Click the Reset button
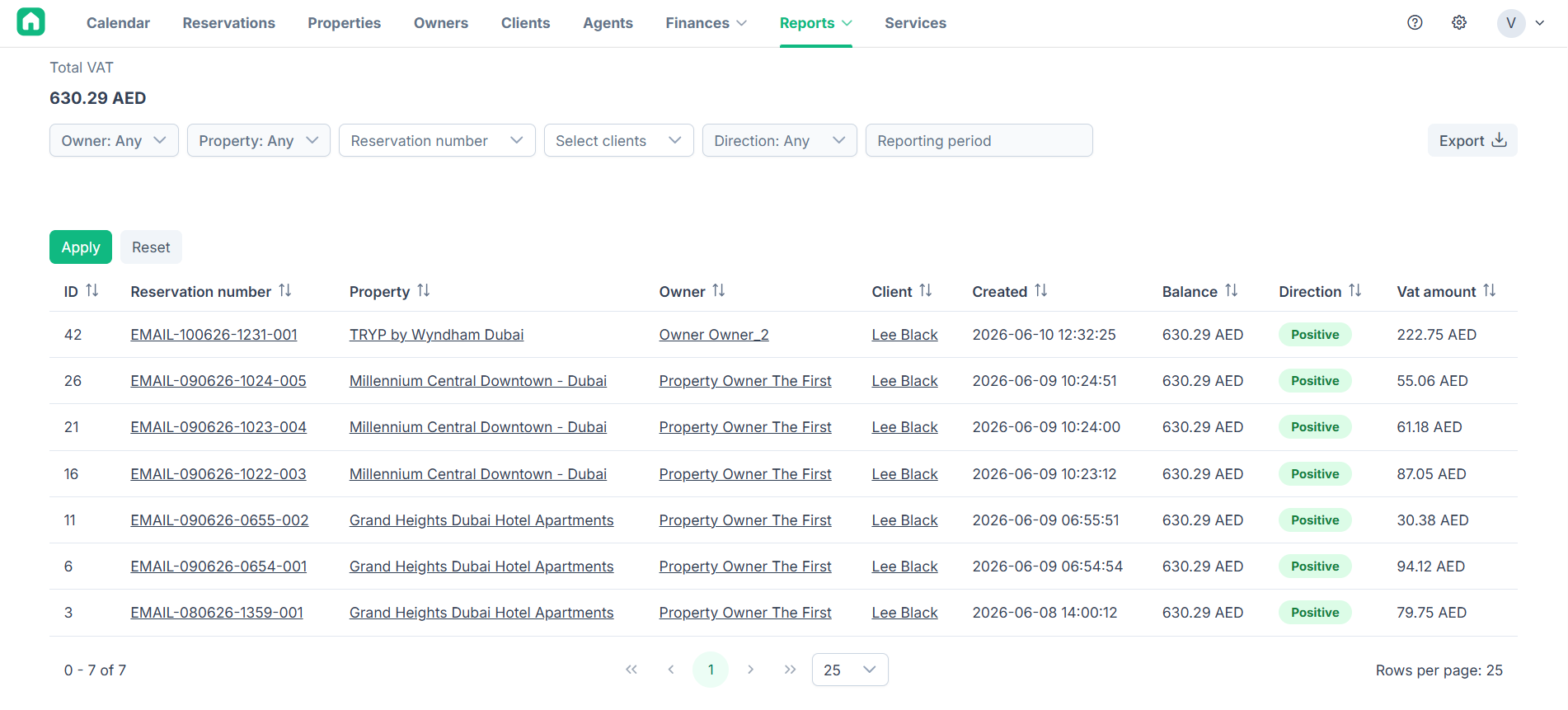The width and height of the screenshot is (1568, 710). [151, 247]
